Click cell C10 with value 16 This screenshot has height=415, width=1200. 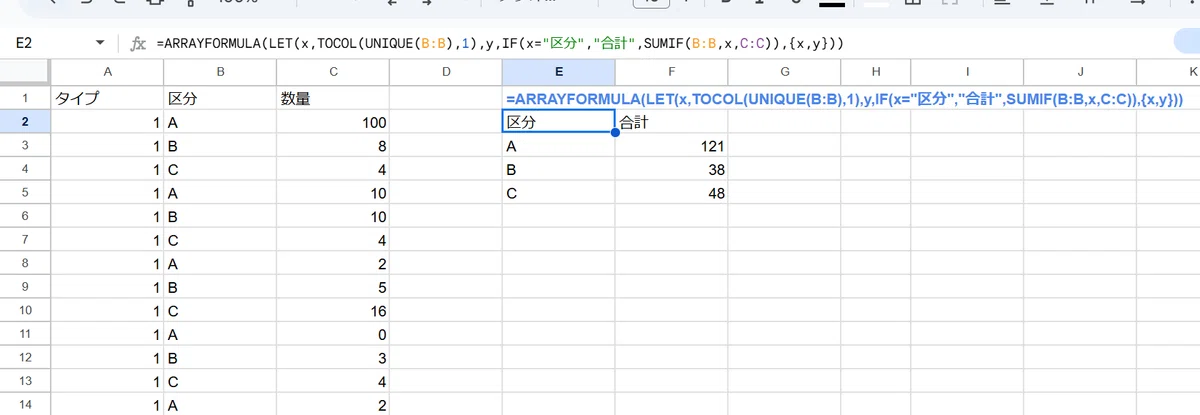tap(333, 311)
